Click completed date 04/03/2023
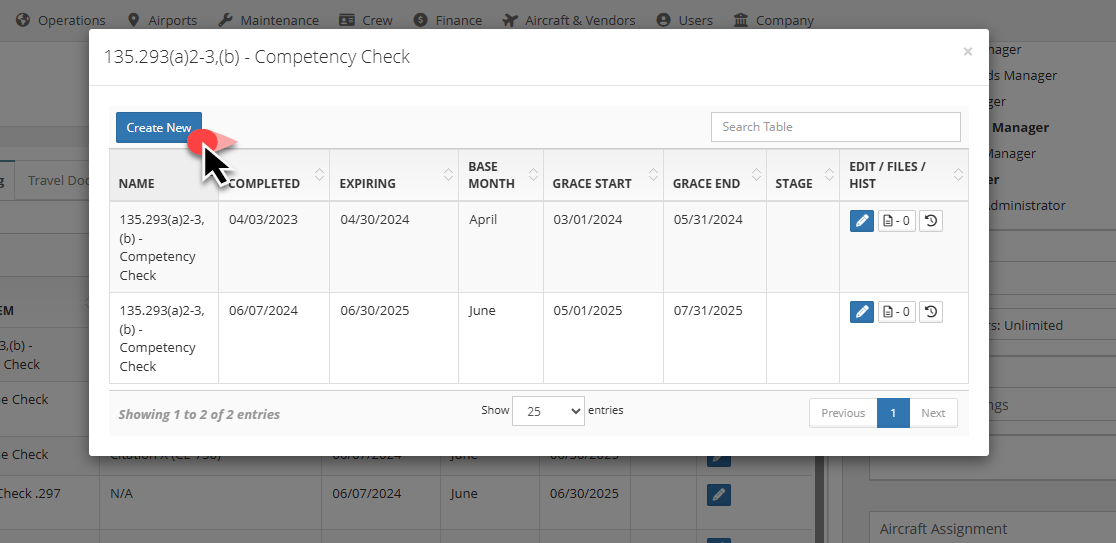 263,219
